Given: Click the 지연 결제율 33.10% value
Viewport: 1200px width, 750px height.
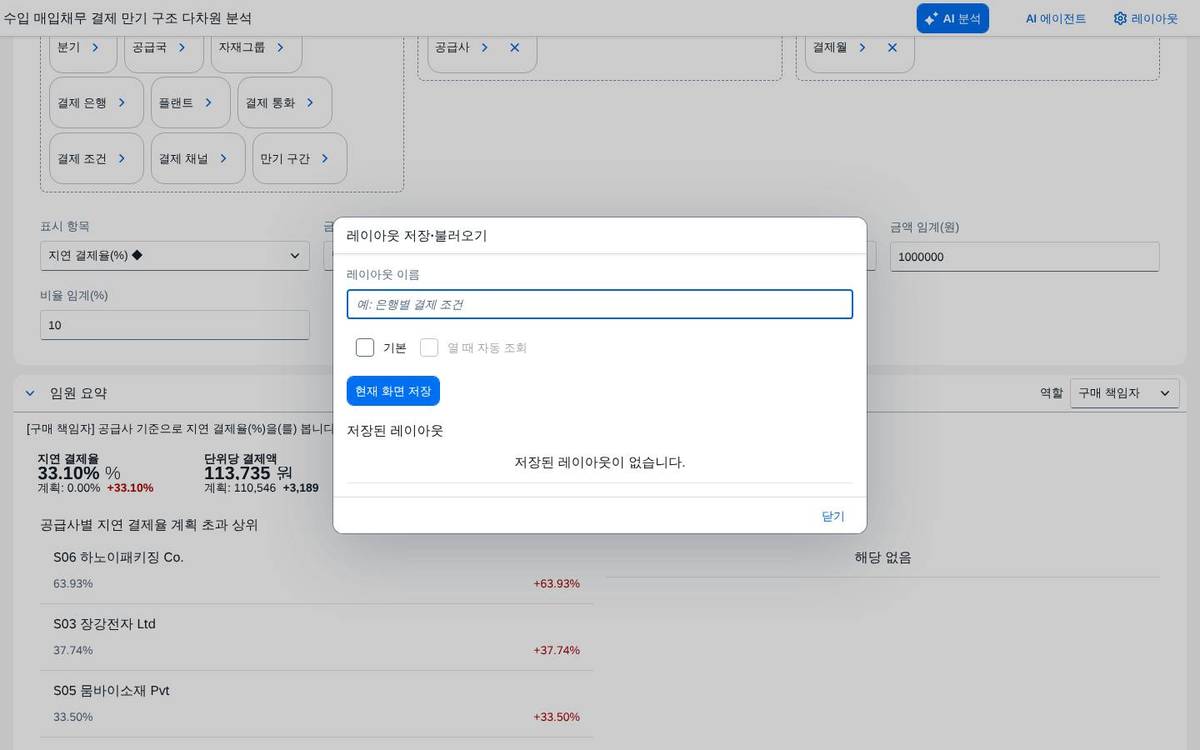Looking at the screenshot, I should pyautogui.click(x=69, y=473).
